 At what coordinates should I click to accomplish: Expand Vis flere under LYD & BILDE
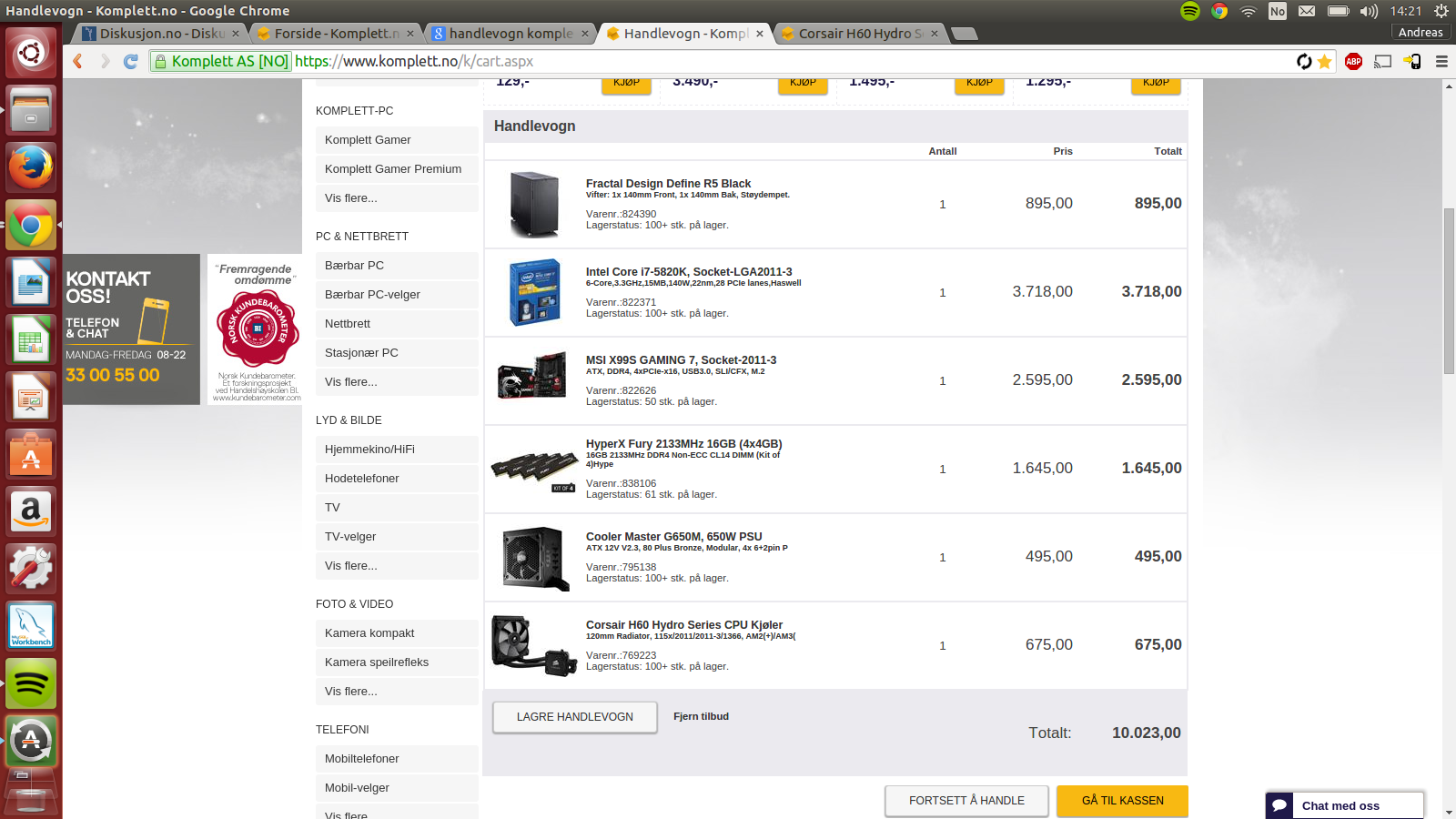click(x=397, y=566)
